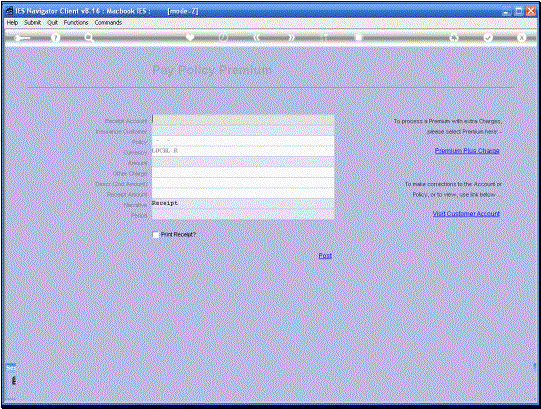Click the clock icon in toolbar

tap(223, 37)
